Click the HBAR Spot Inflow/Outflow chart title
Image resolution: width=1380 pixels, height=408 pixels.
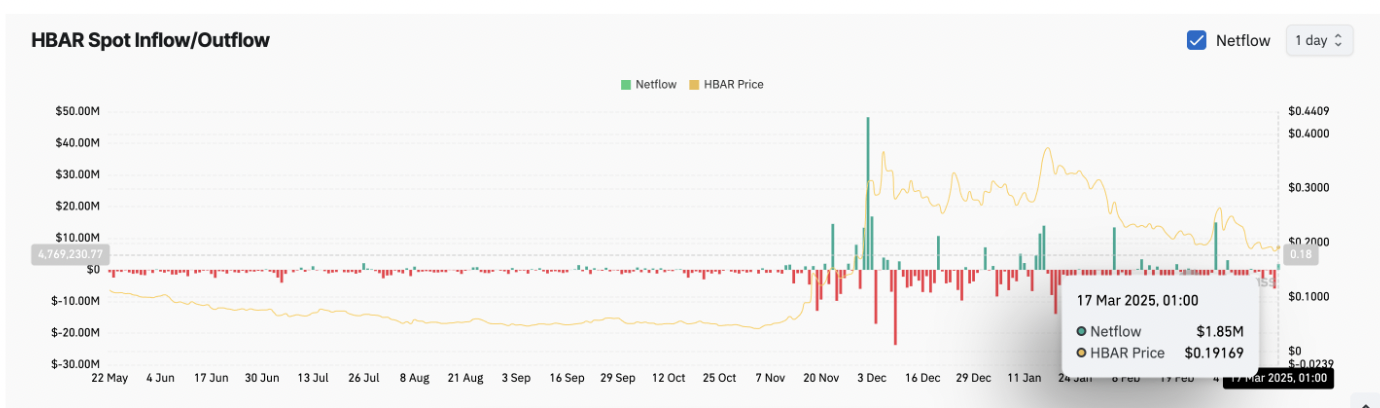(150, 40)
